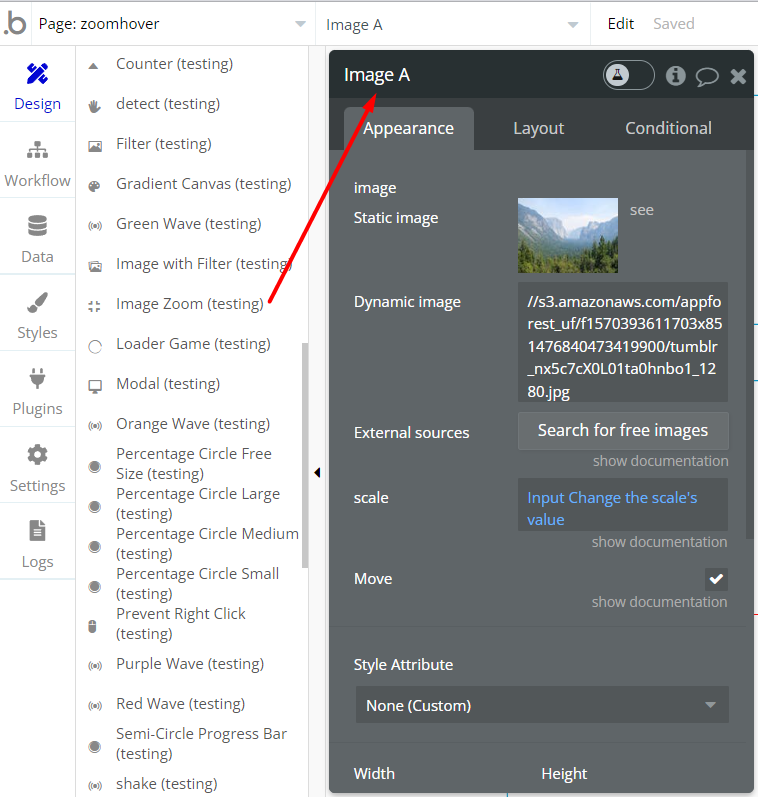The width and height of the screenshot is (758, 797).
Task: Open the Settings gear icon
Action: [38, 454]
